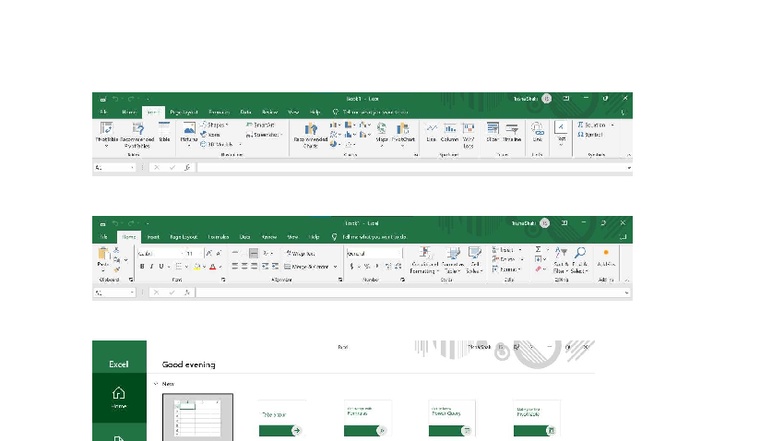The height and width of the screenshot is (441, 784).
Task: Open the Borders dropdown arrow
Action: pyautogui.click(x=186, y=266)
